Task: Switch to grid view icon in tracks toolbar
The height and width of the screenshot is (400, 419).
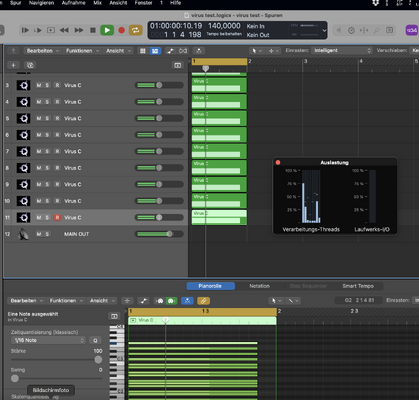Action: click(143, 51)
